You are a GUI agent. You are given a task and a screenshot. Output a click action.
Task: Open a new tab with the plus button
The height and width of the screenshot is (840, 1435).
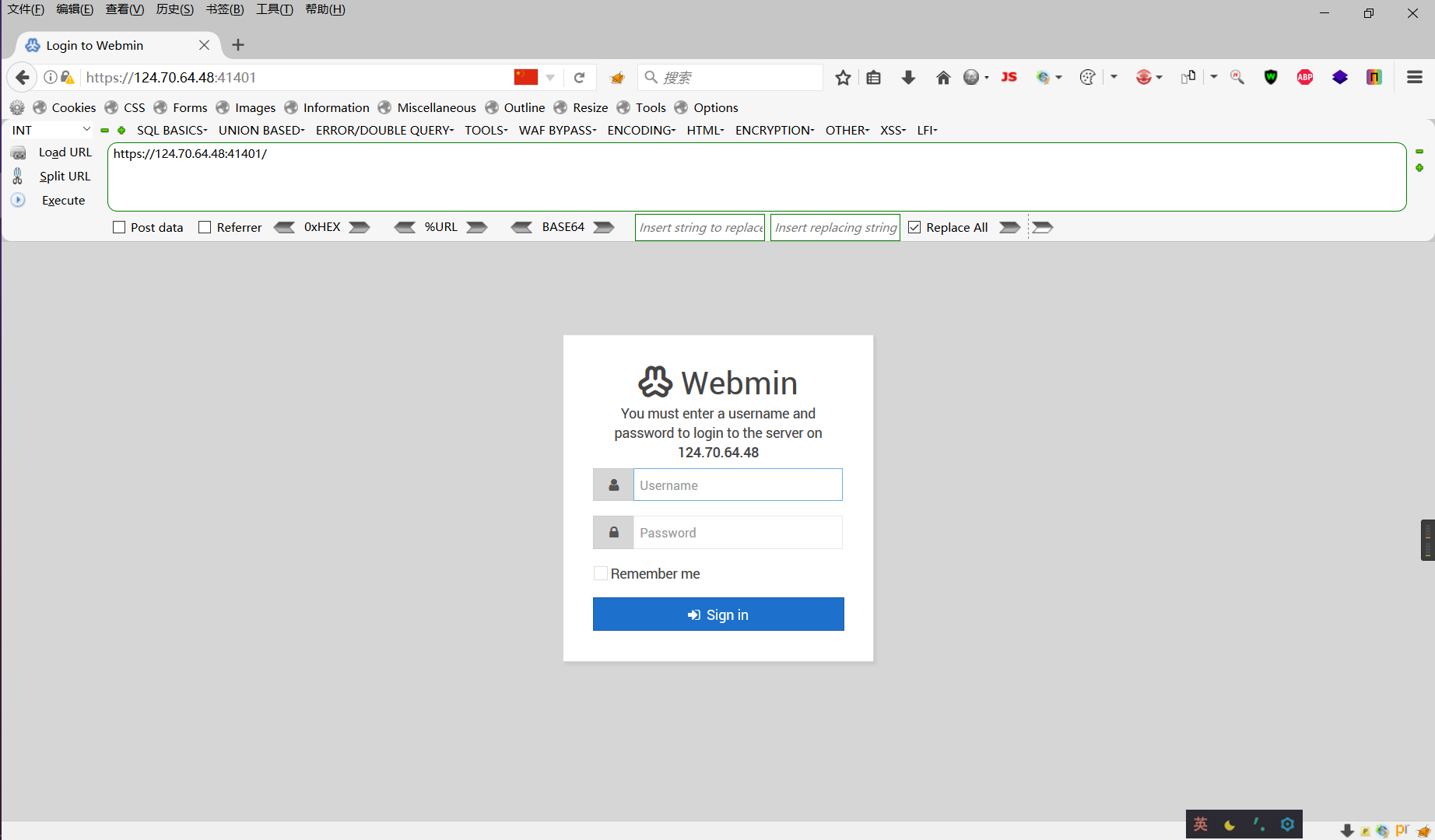(238, 45)
